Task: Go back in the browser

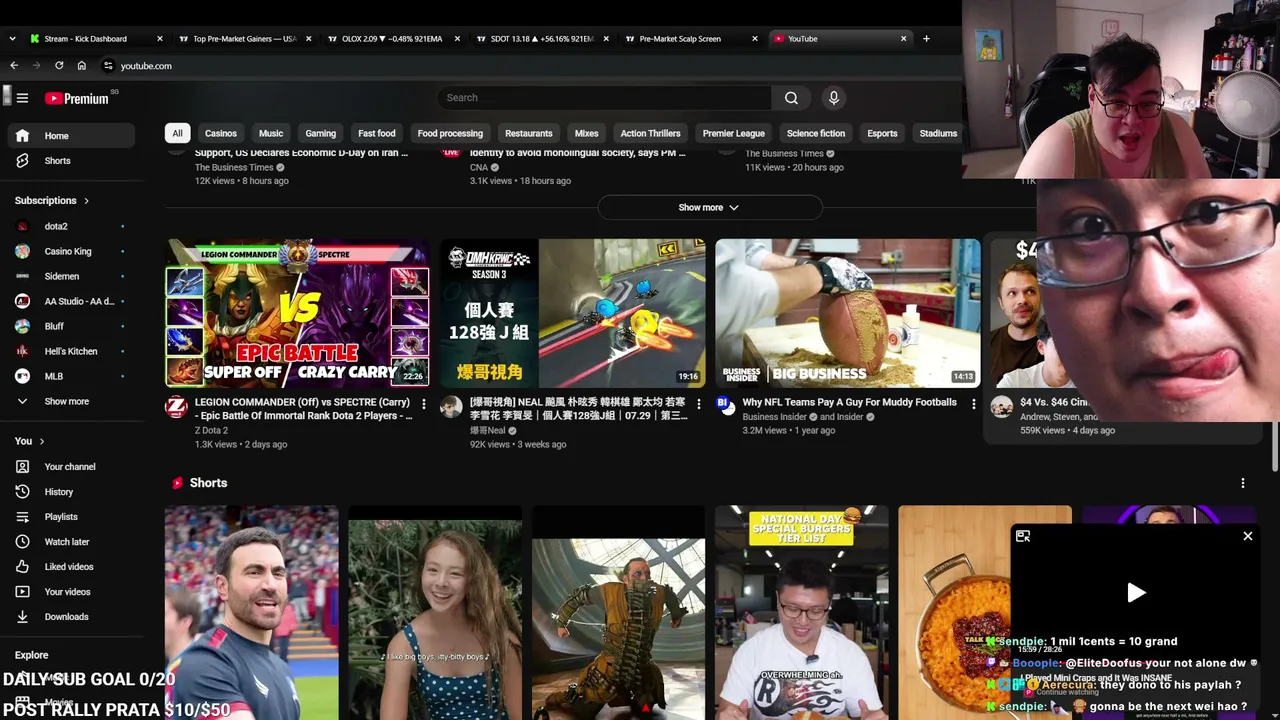Action: point(14,66)
